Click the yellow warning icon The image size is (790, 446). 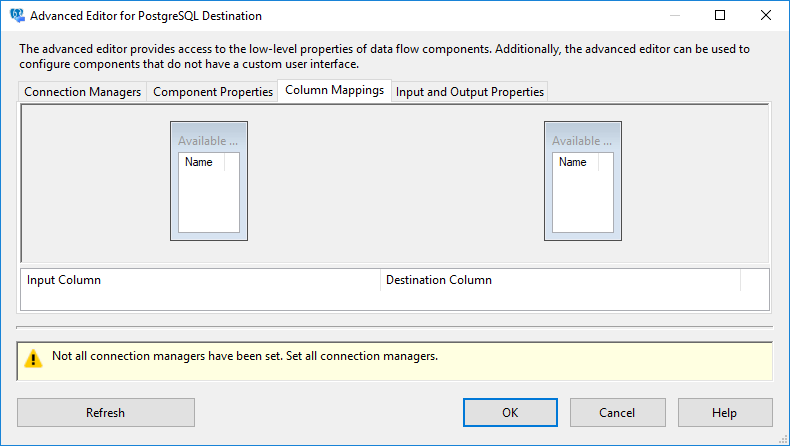pos(33,358)
